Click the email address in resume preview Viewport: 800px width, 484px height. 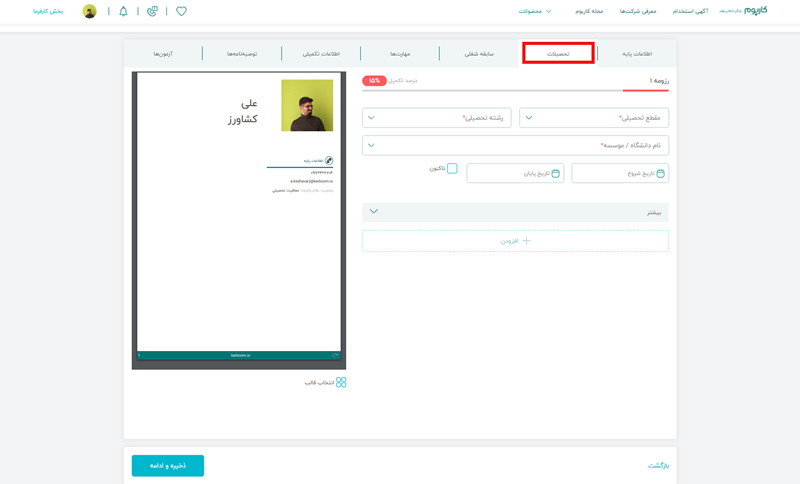click(311, 181)
